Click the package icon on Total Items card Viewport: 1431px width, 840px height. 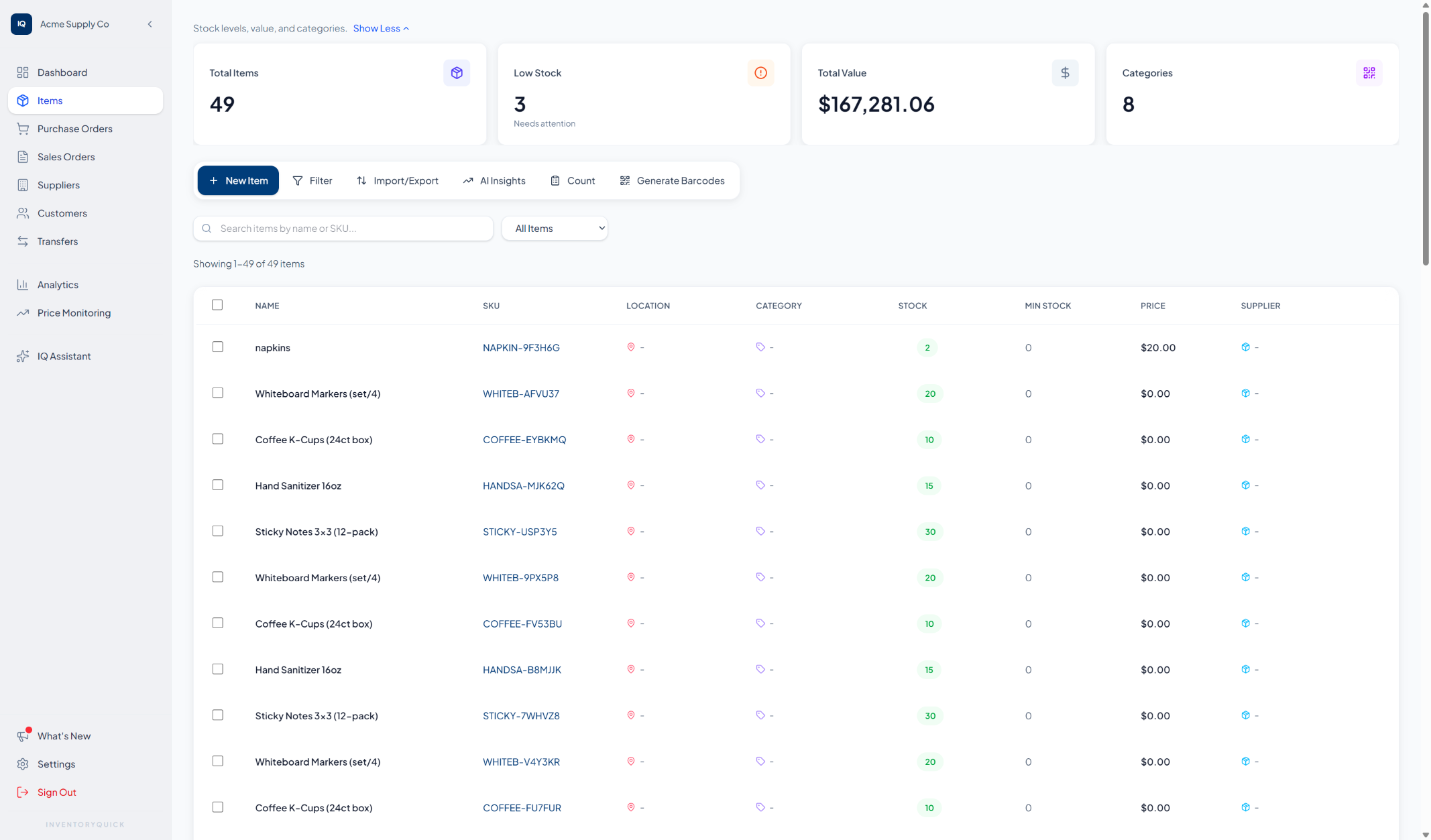457,72
